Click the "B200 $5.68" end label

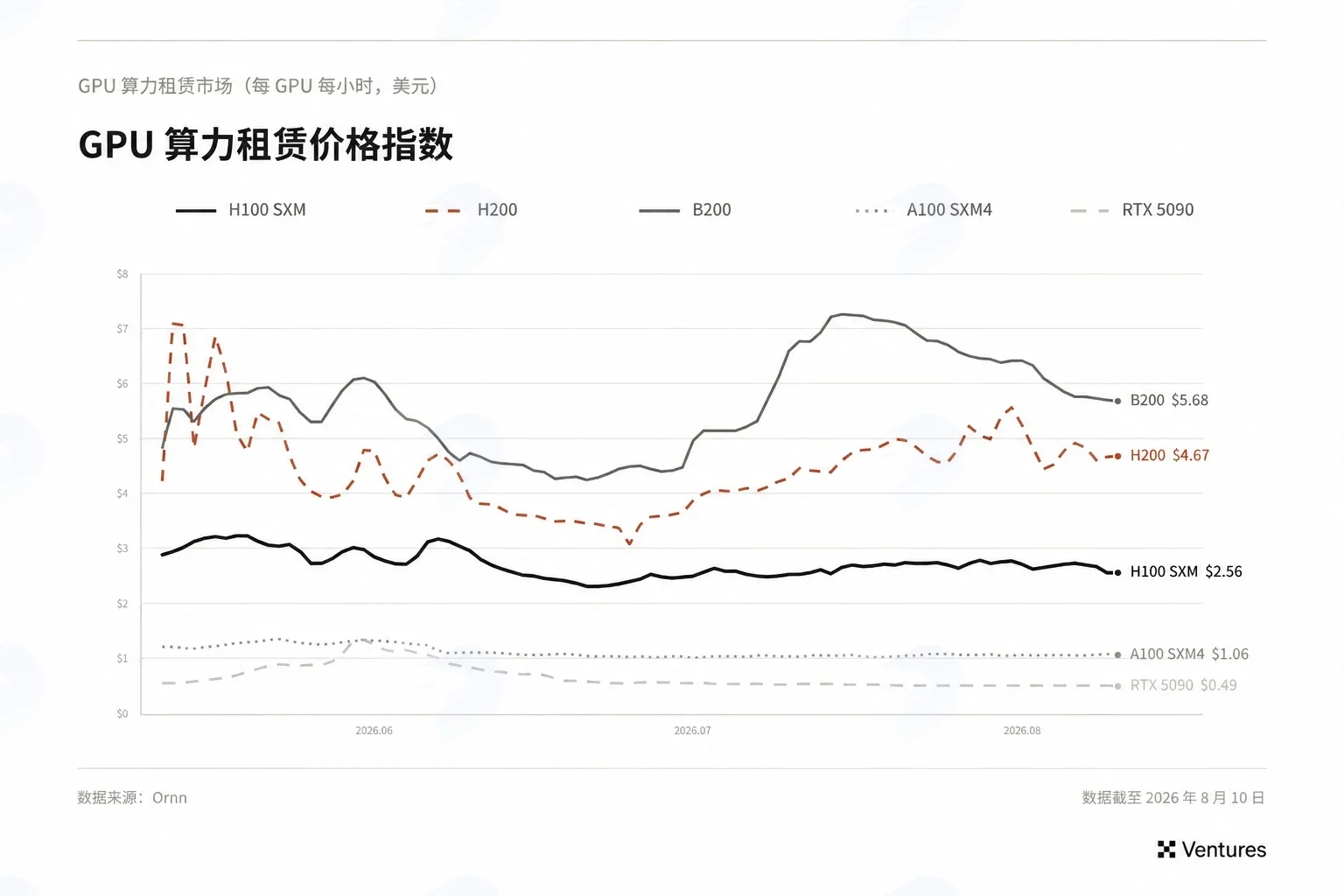tap(1169, 400)
